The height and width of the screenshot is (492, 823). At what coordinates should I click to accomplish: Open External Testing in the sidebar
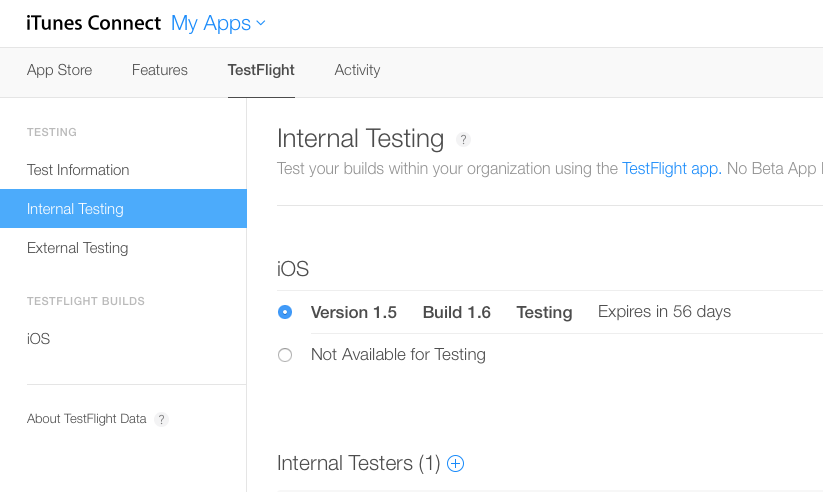(77, 248)
